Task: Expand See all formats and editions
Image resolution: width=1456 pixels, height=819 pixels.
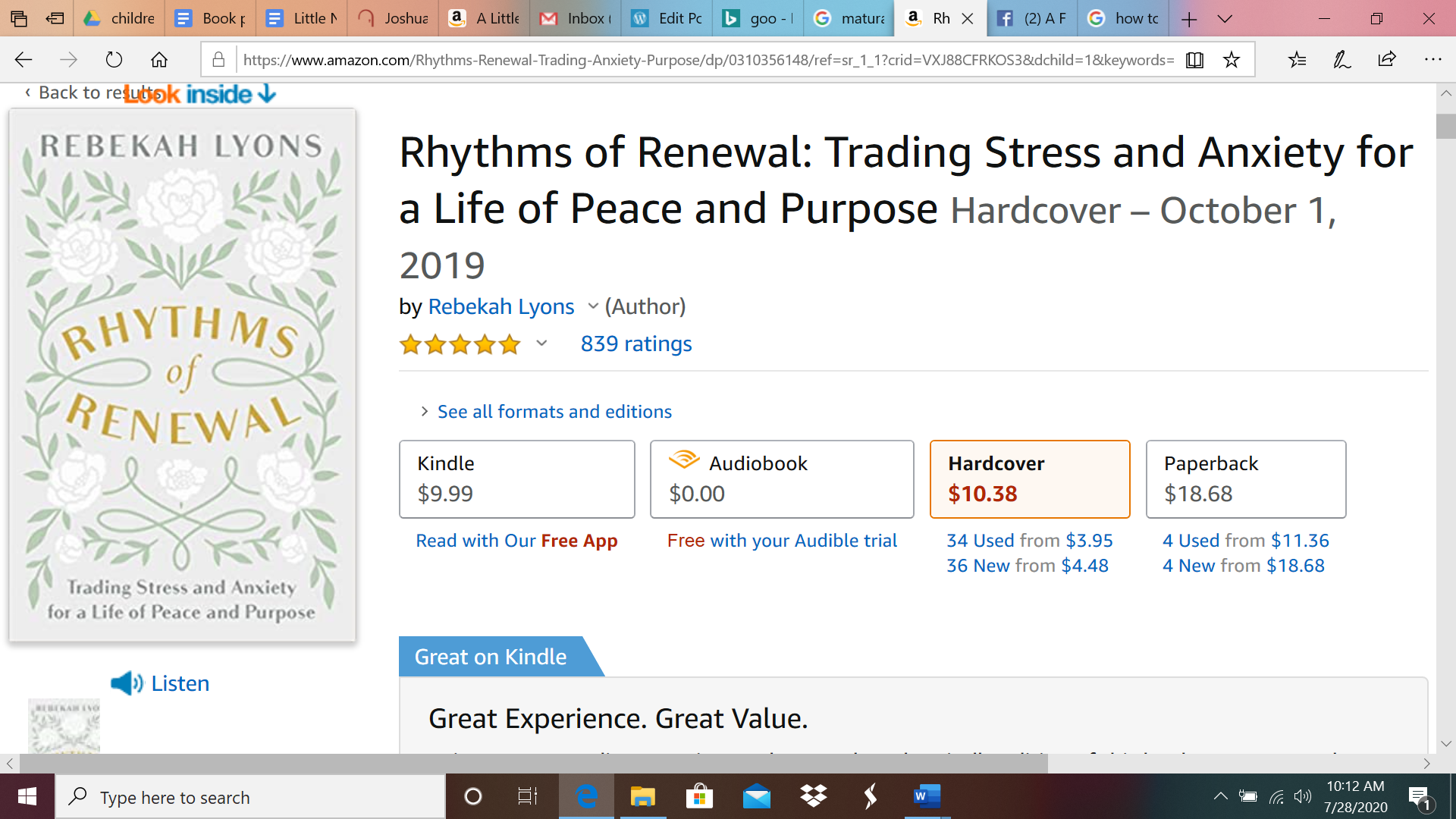Action: [x=554, y=412]
